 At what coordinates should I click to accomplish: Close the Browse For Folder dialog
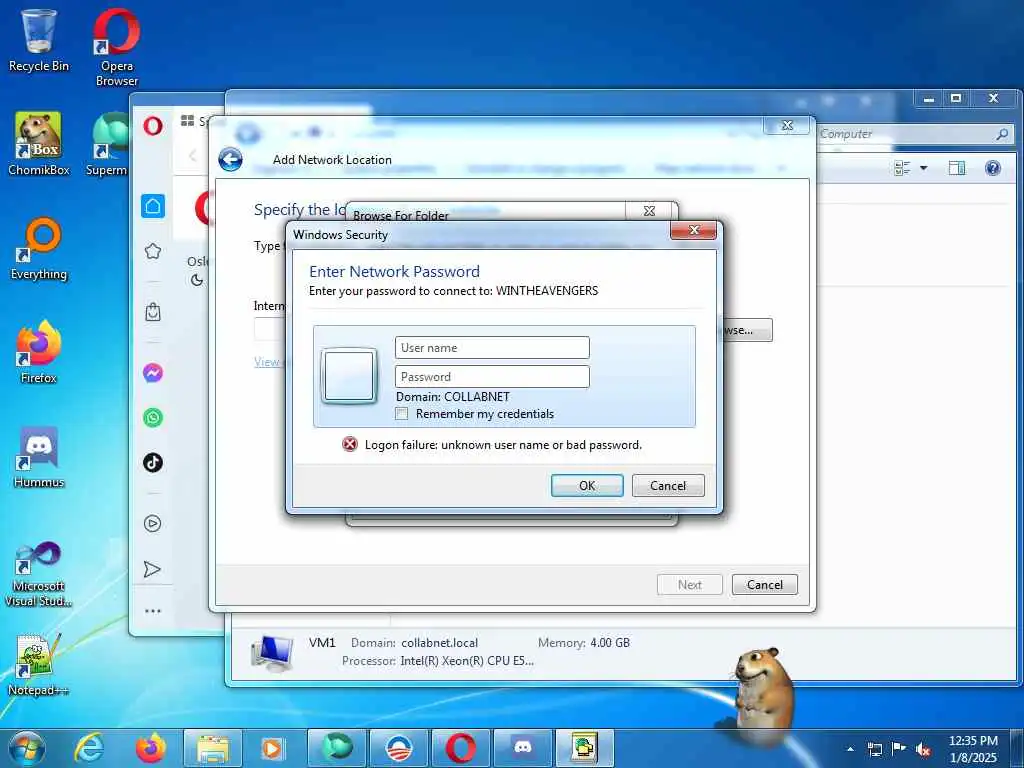click(x=649, y=211)
